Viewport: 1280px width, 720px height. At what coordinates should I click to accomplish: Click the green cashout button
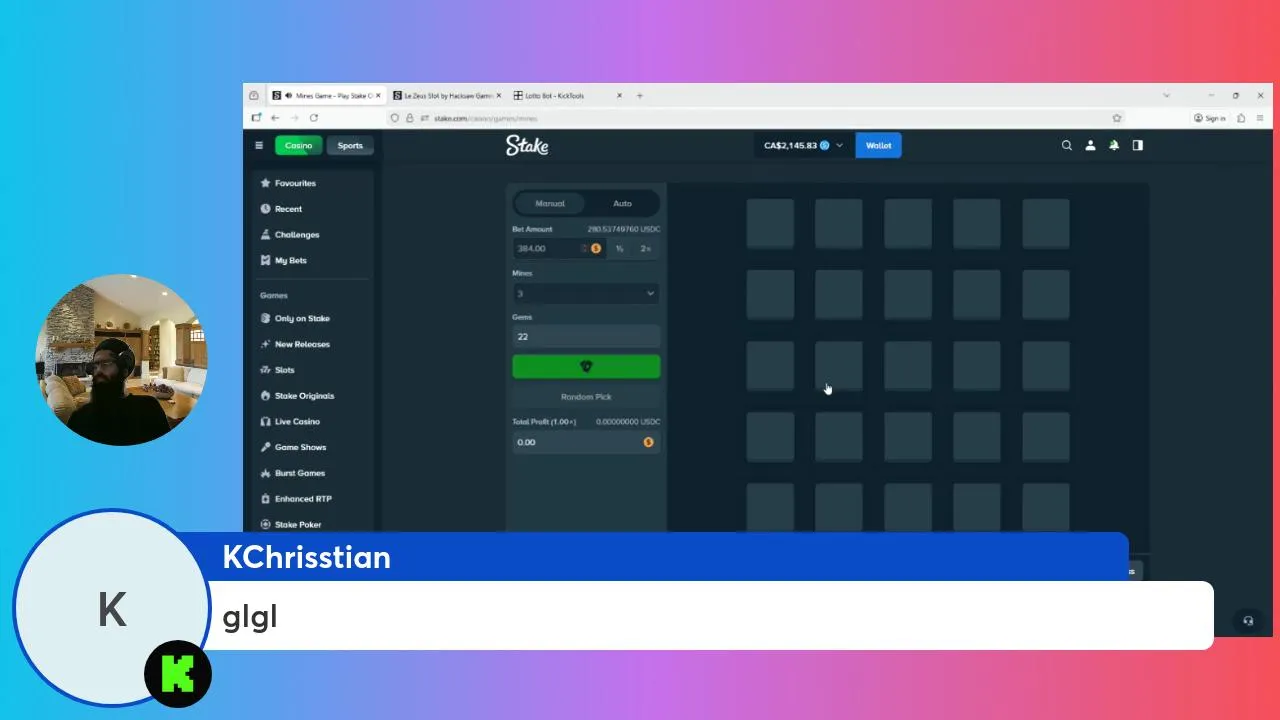point(586,367)
